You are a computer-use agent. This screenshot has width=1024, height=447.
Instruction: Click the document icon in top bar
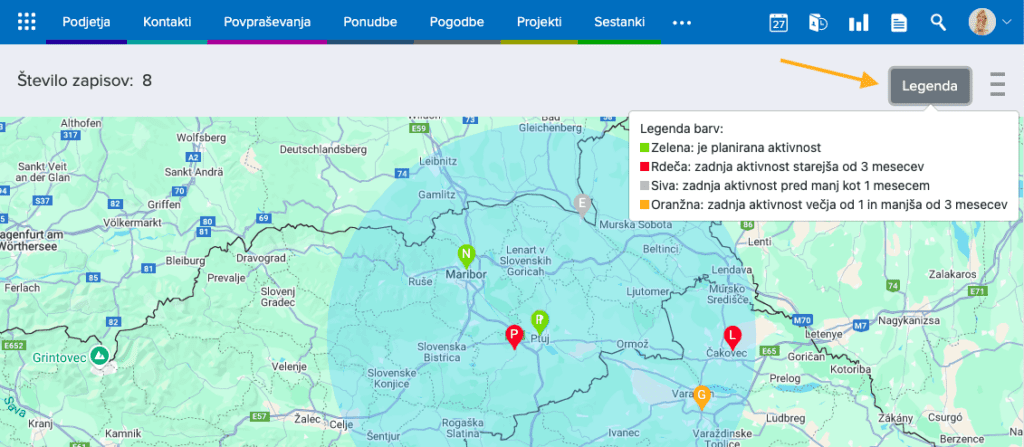point(898,22)
